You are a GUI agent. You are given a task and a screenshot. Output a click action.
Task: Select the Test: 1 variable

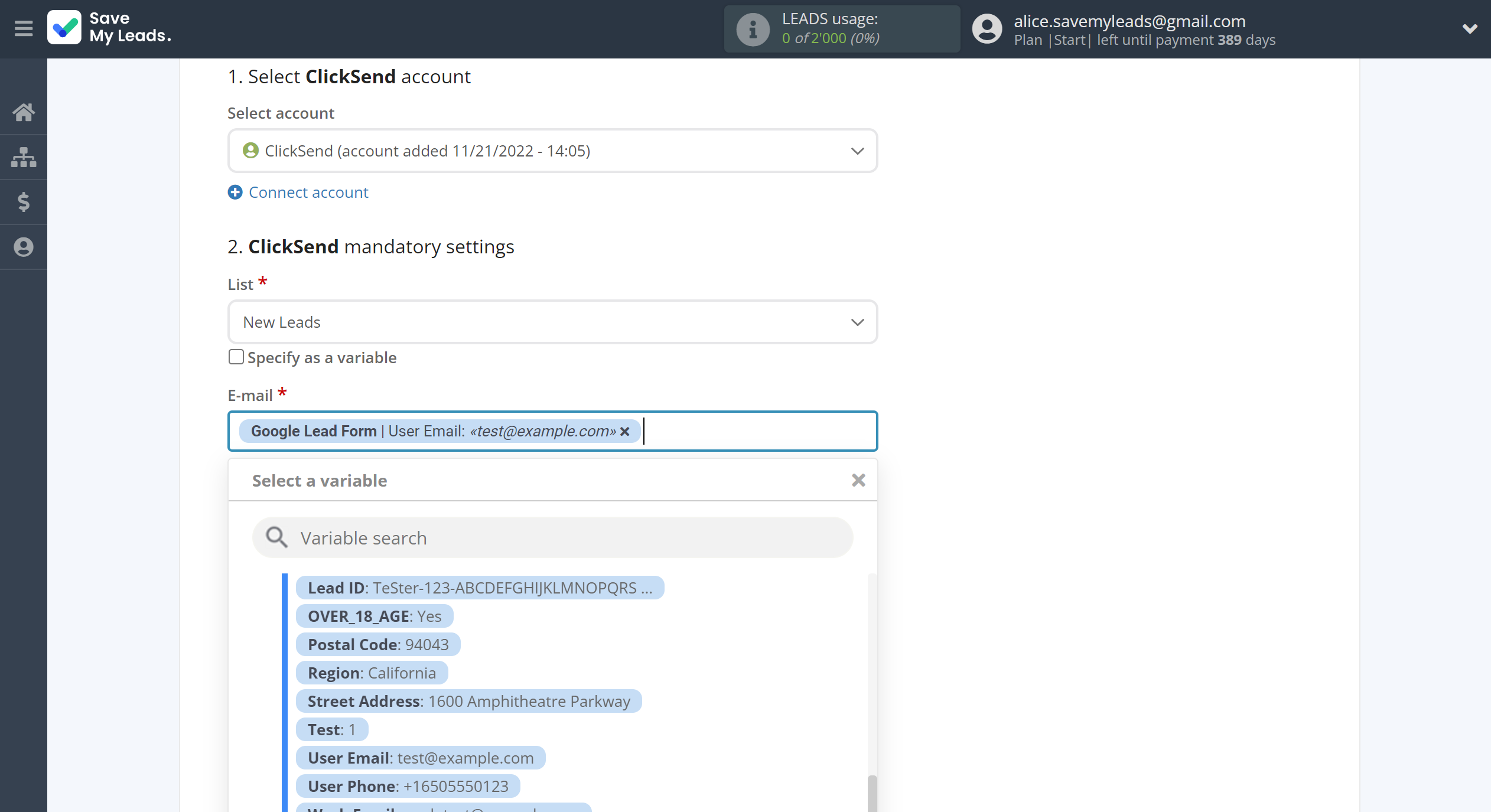point(332,729)
